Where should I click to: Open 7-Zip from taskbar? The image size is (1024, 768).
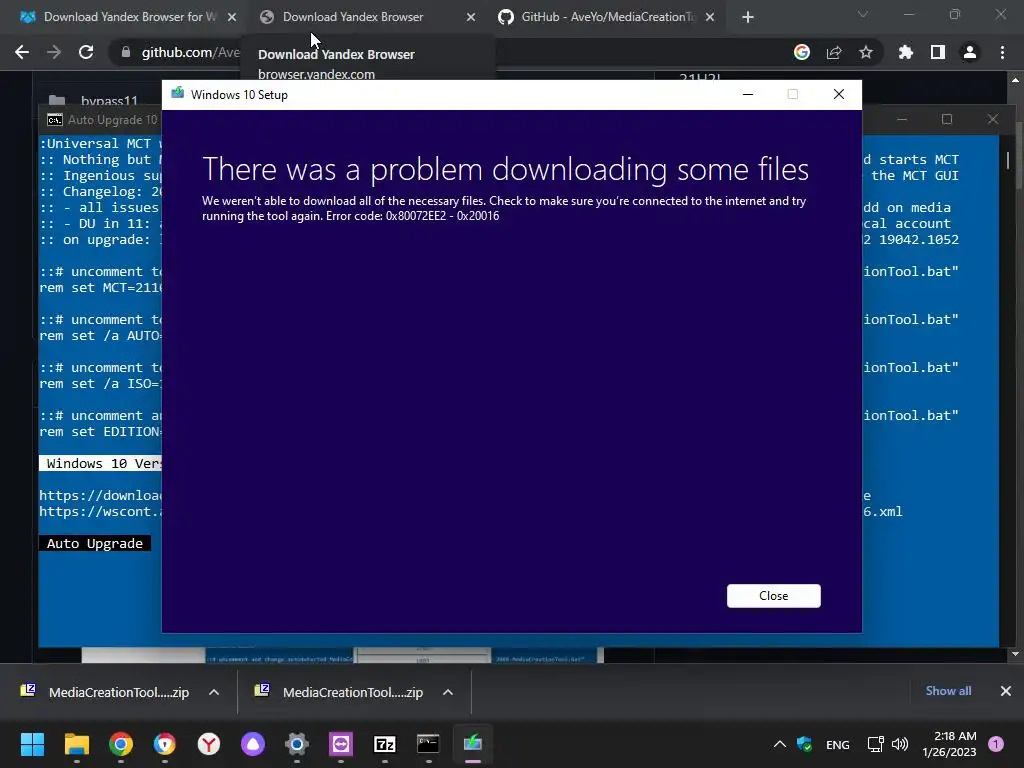tap(385, 744)
